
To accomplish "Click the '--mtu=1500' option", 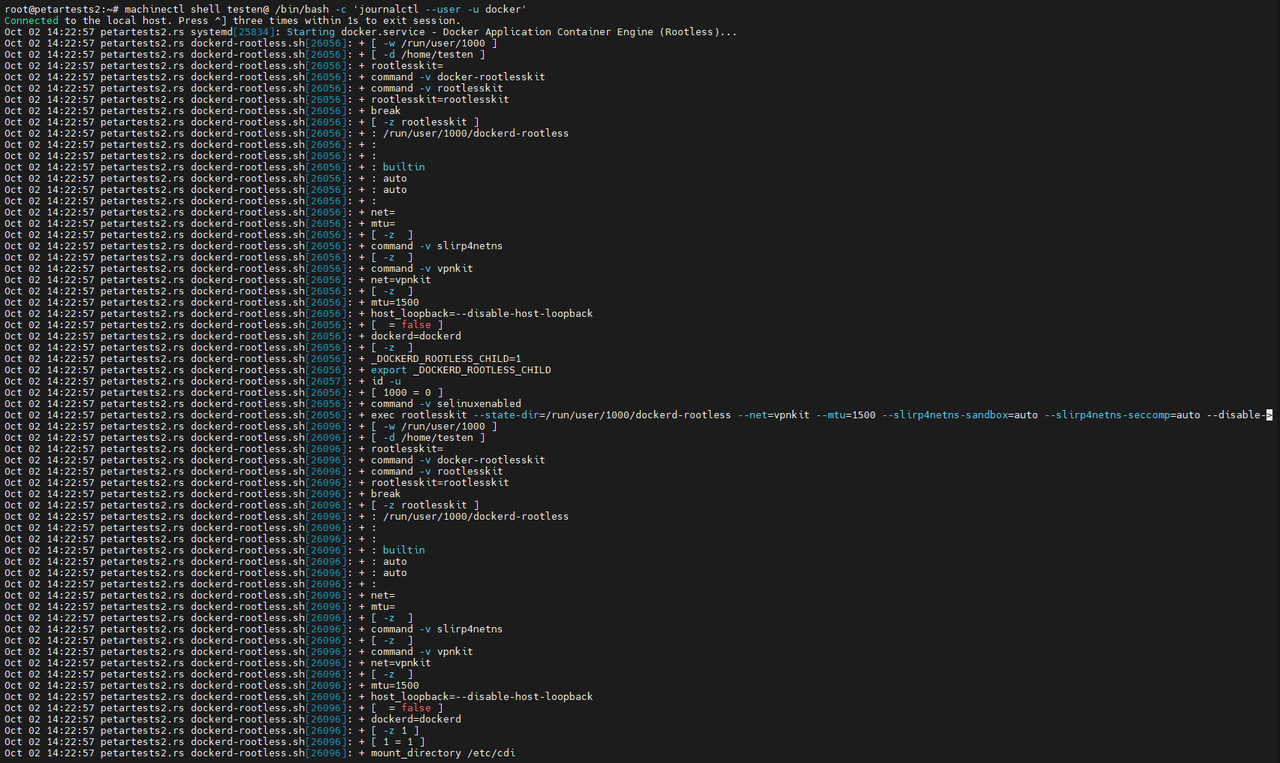I will 846,415.
